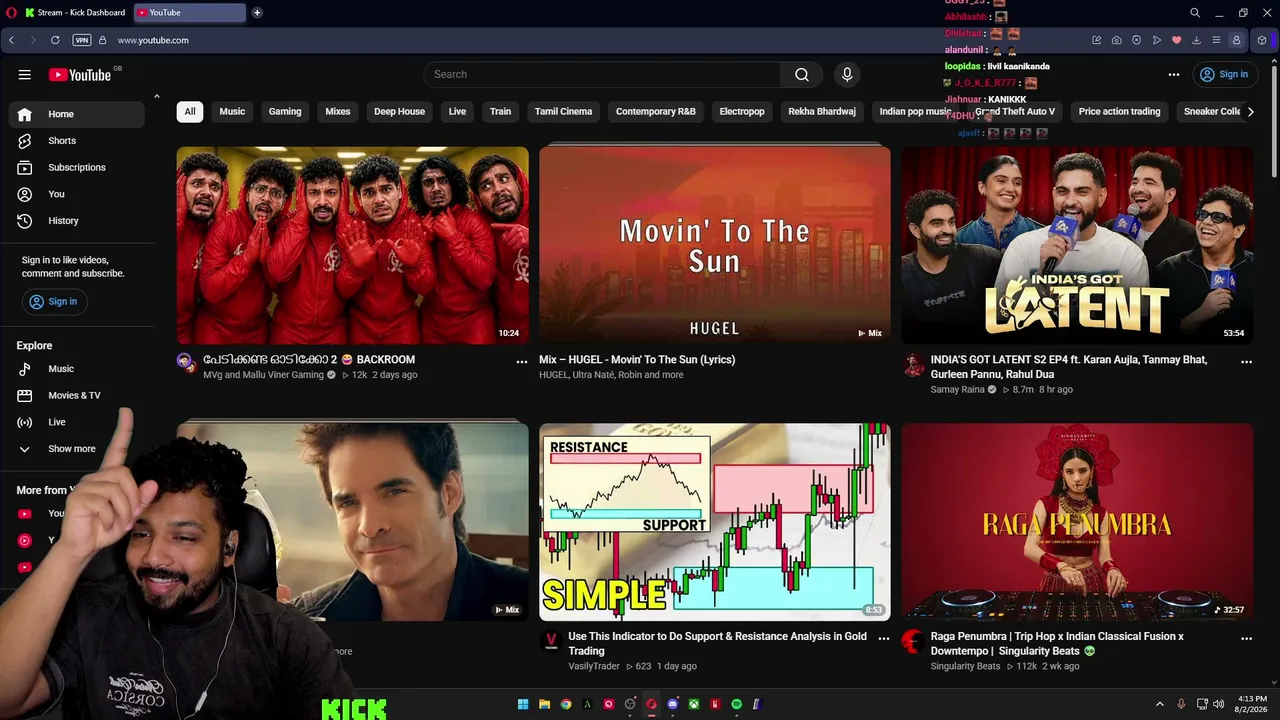The width and height of the screenshot is (1280, 720).
Task: Open Shorts from the sidebar
Action: click(77, 141)
